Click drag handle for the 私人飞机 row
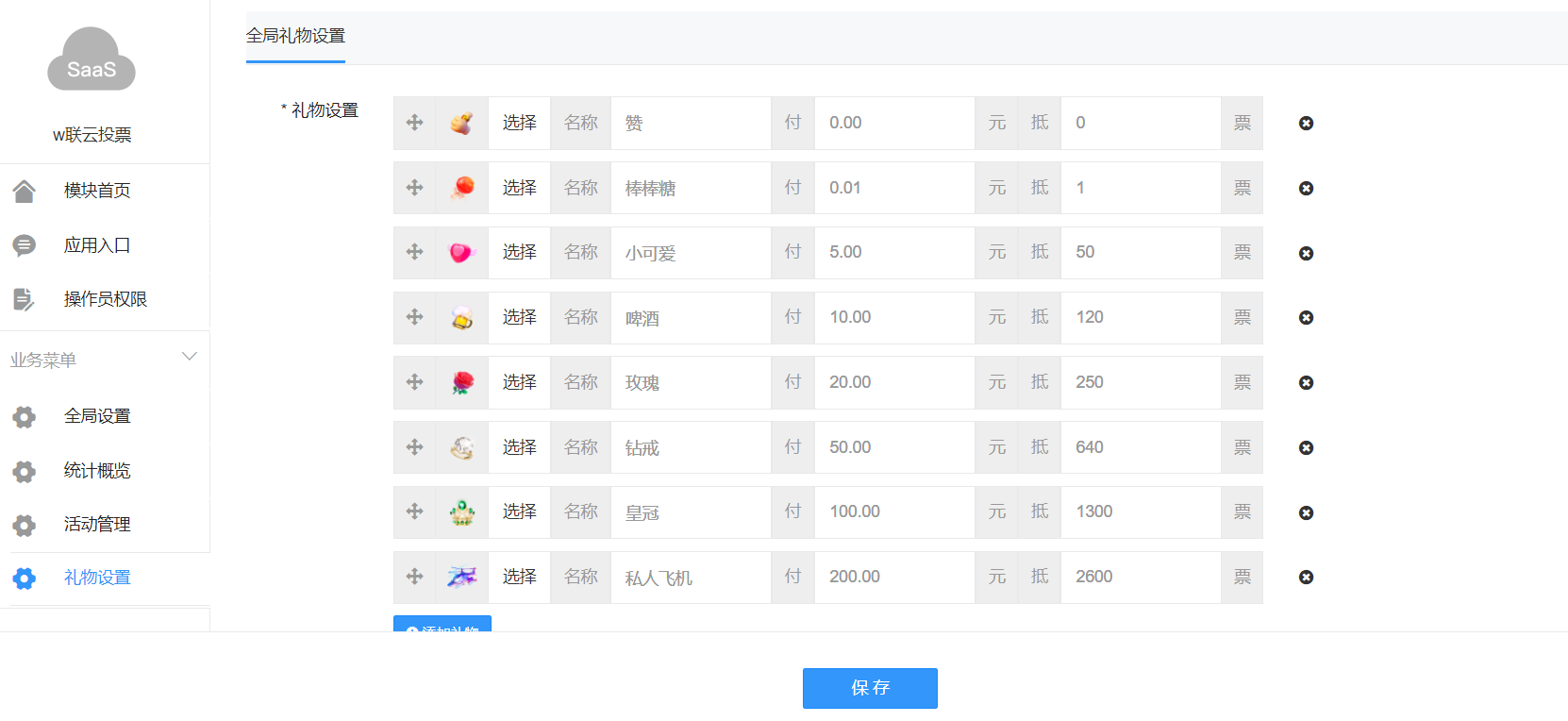 [x=415, y=577]
